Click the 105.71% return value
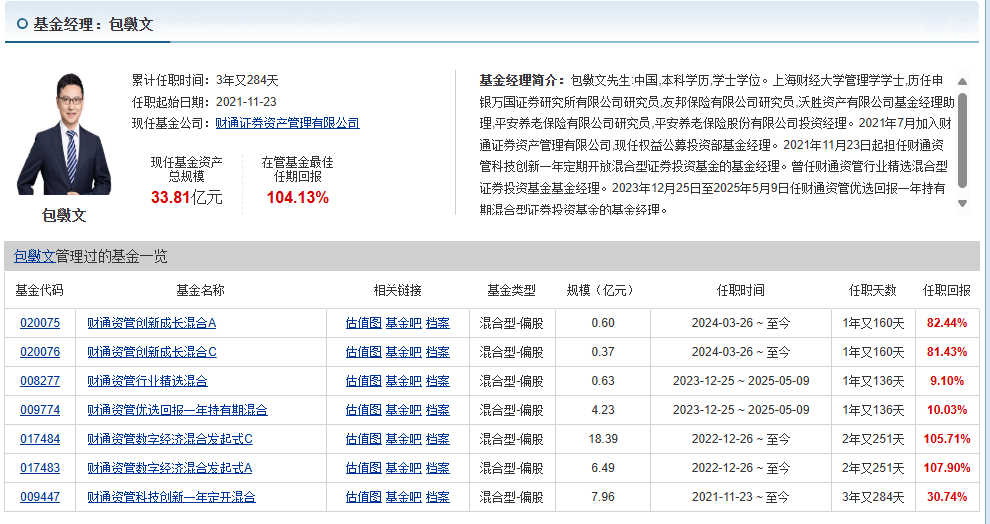Viewport: 990px width, 524px height. pyautogui.click(x=946, y=439)
